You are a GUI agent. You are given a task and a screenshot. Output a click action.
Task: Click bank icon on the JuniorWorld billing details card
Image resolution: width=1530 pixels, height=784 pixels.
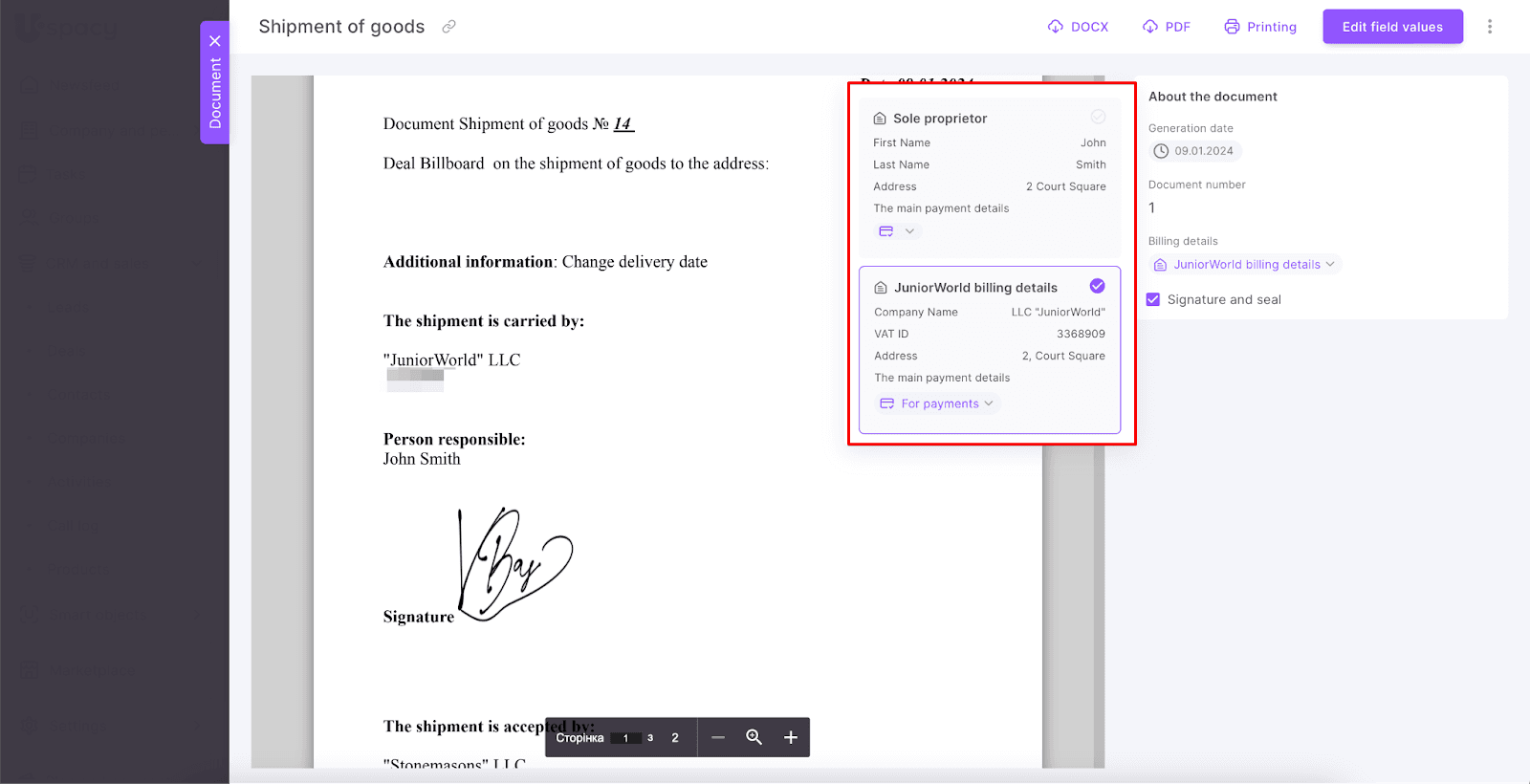[x=881, y=288]
